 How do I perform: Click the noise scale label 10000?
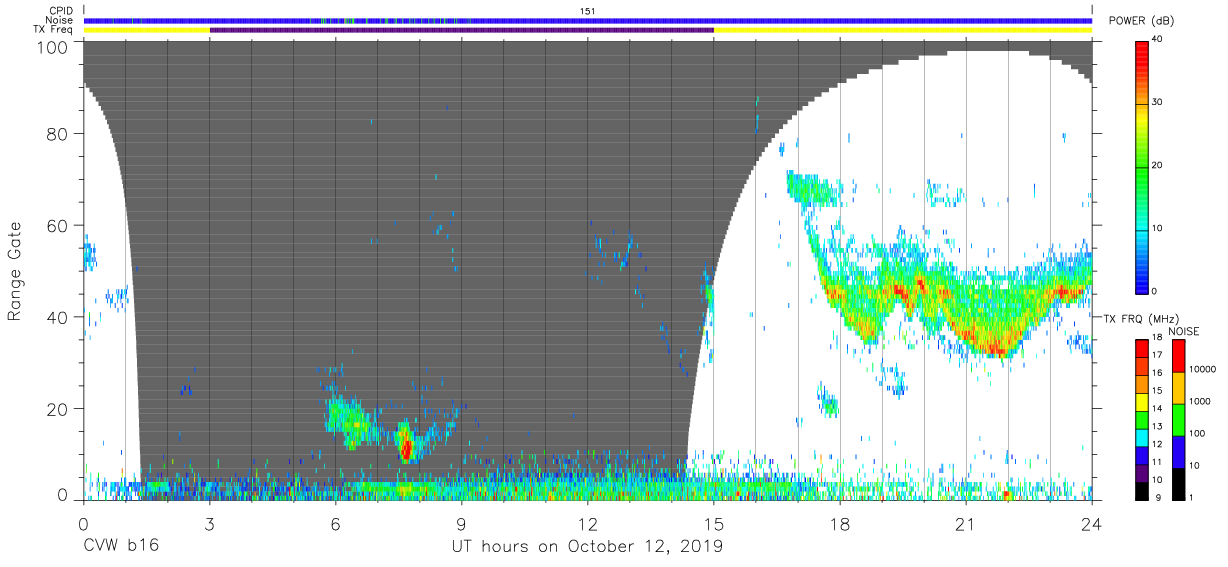(x=1203, y=367)
